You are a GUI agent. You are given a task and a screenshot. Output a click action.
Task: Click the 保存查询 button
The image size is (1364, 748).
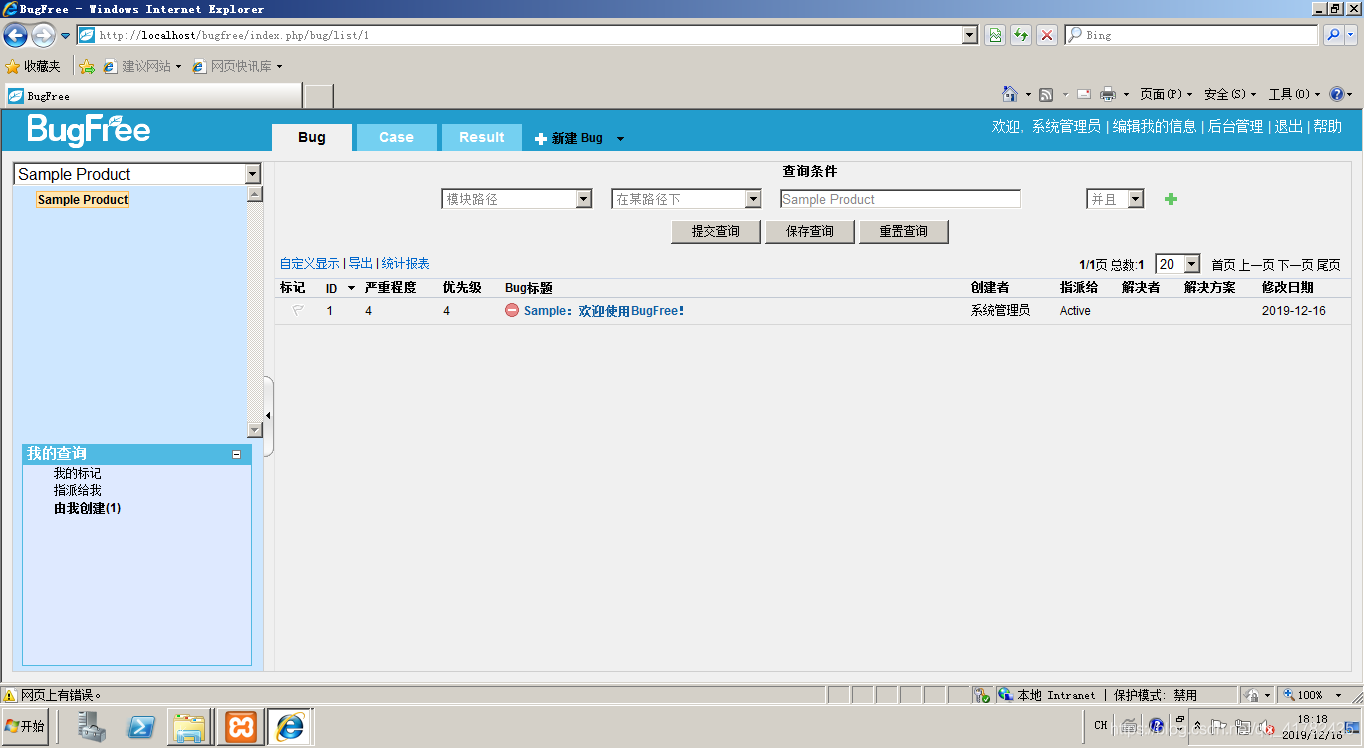[810, 231]
